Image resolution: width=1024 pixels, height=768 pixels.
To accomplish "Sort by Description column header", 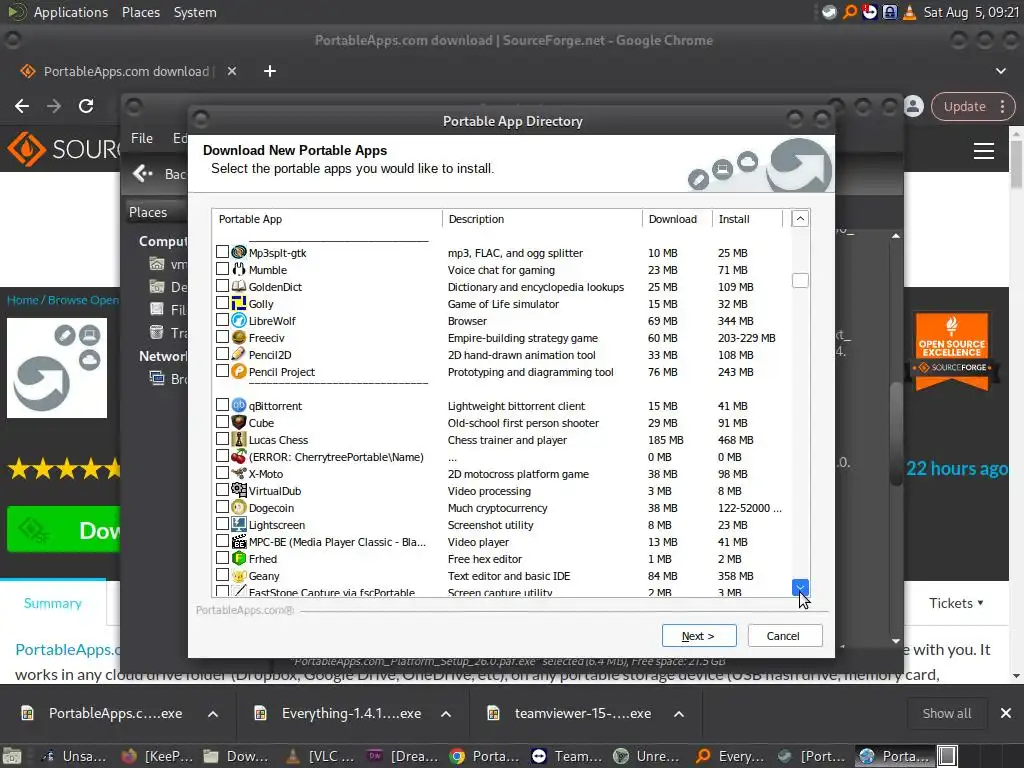I will pos(542,219).
